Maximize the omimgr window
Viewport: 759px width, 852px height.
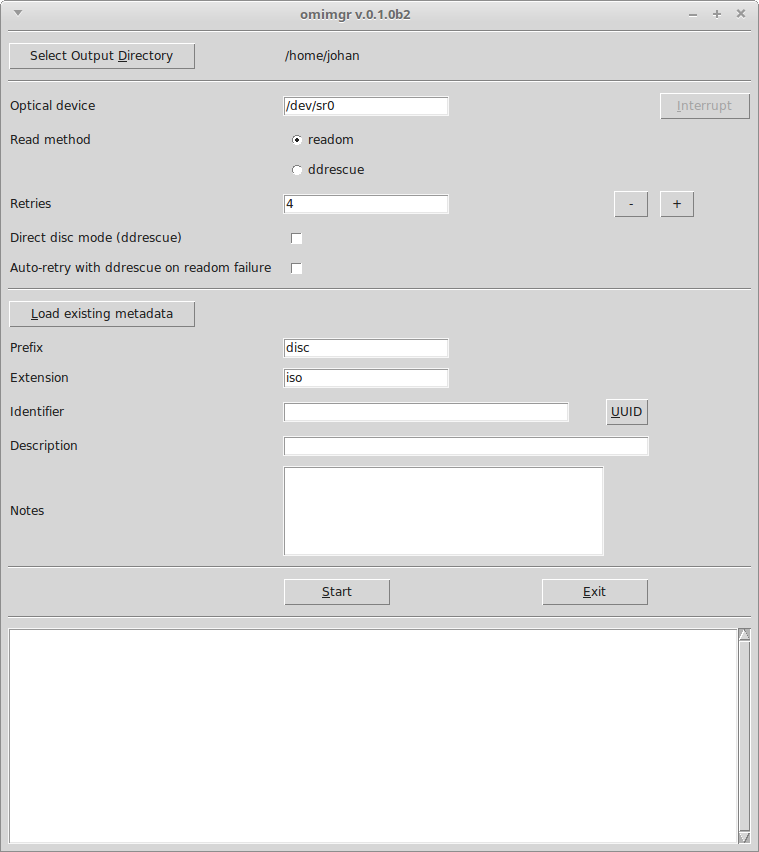[717, 14]
